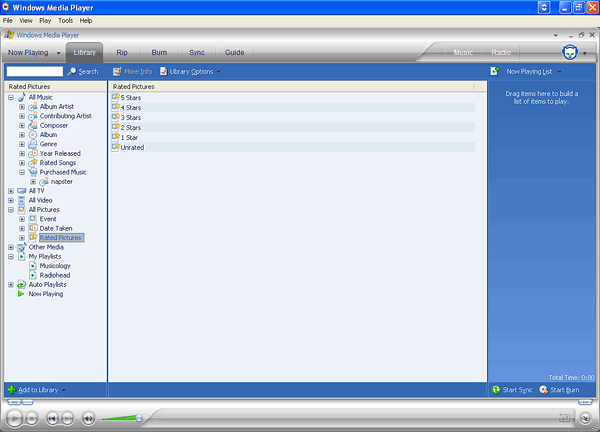Viewport: 600px width, 432px height.
Task: Open the 5 Stars rated pictures item
Action: point(130,97)
